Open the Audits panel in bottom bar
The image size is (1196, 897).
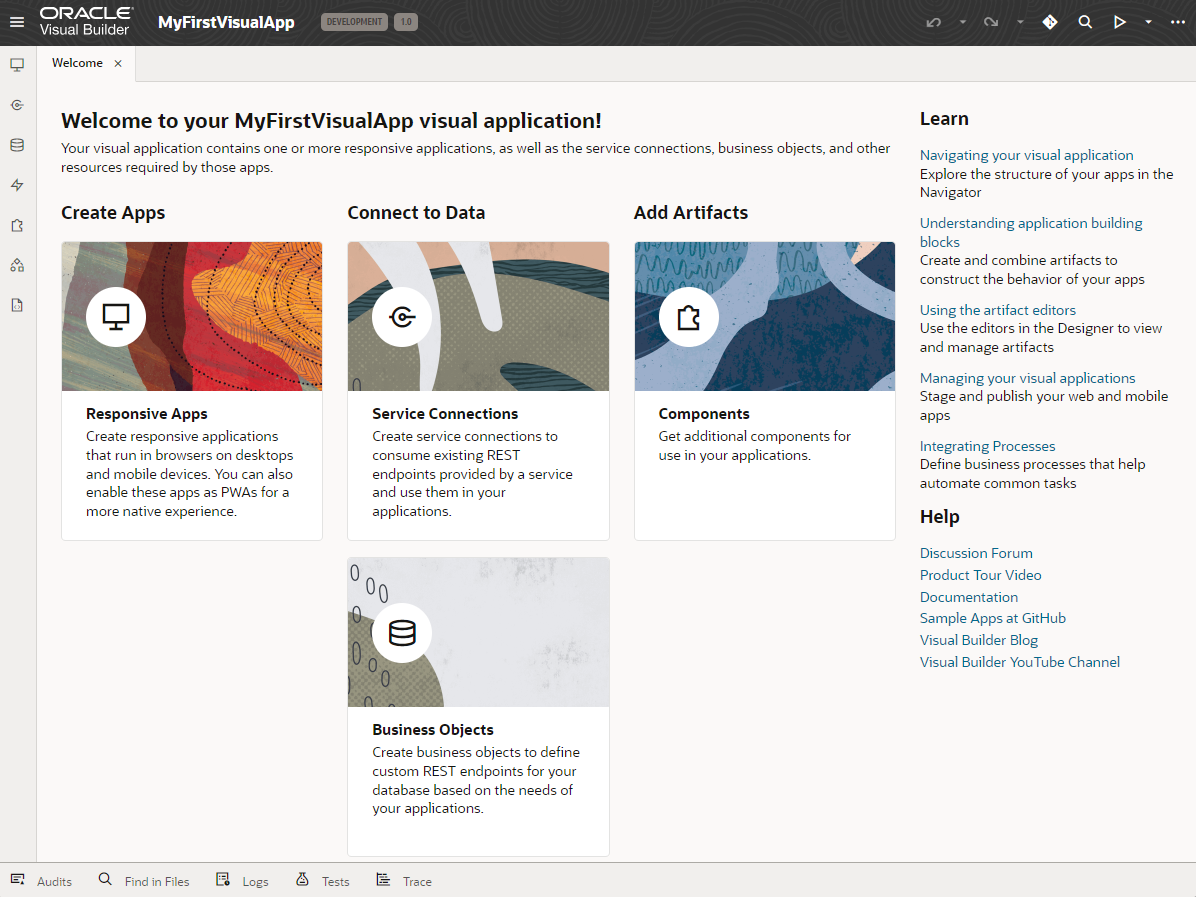pos(42,881)
